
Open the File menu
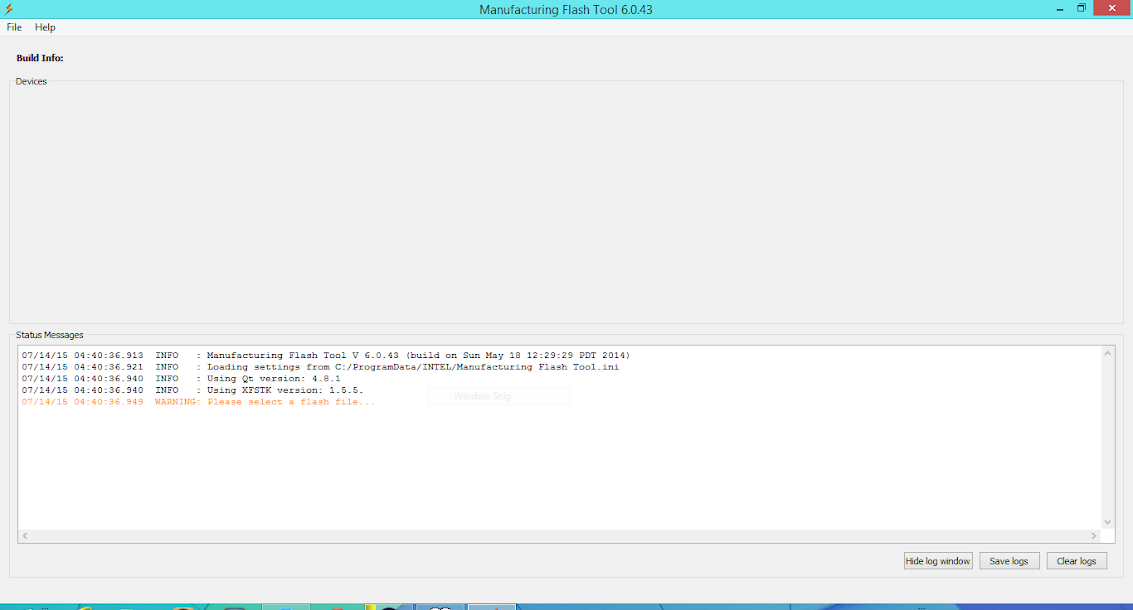14,27
